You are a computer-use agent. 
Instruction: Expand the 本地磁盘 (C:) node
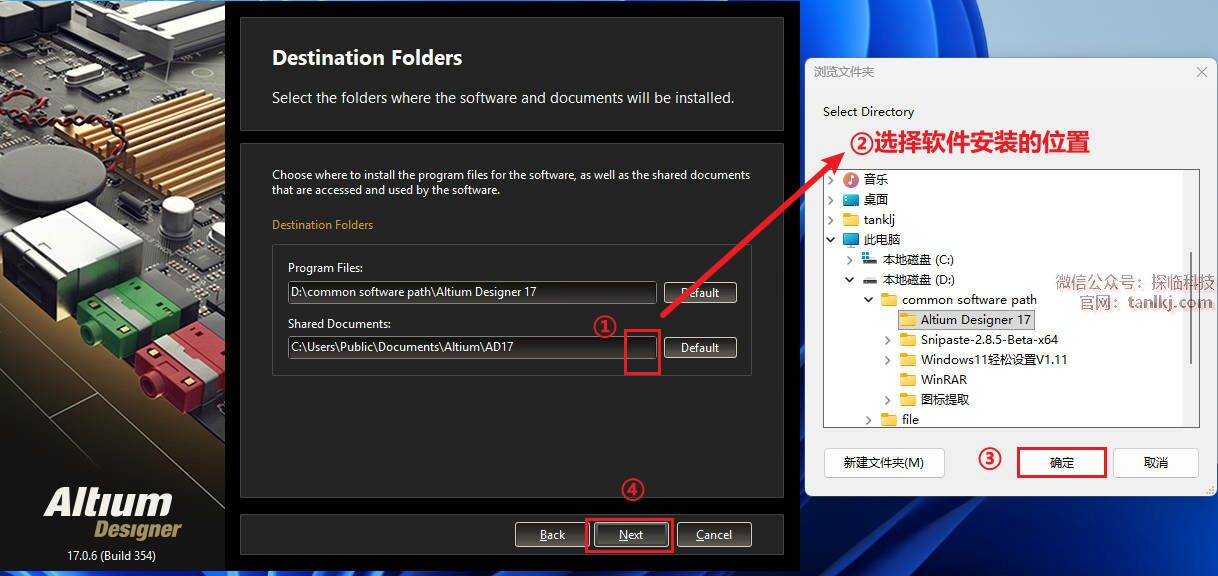850,260
